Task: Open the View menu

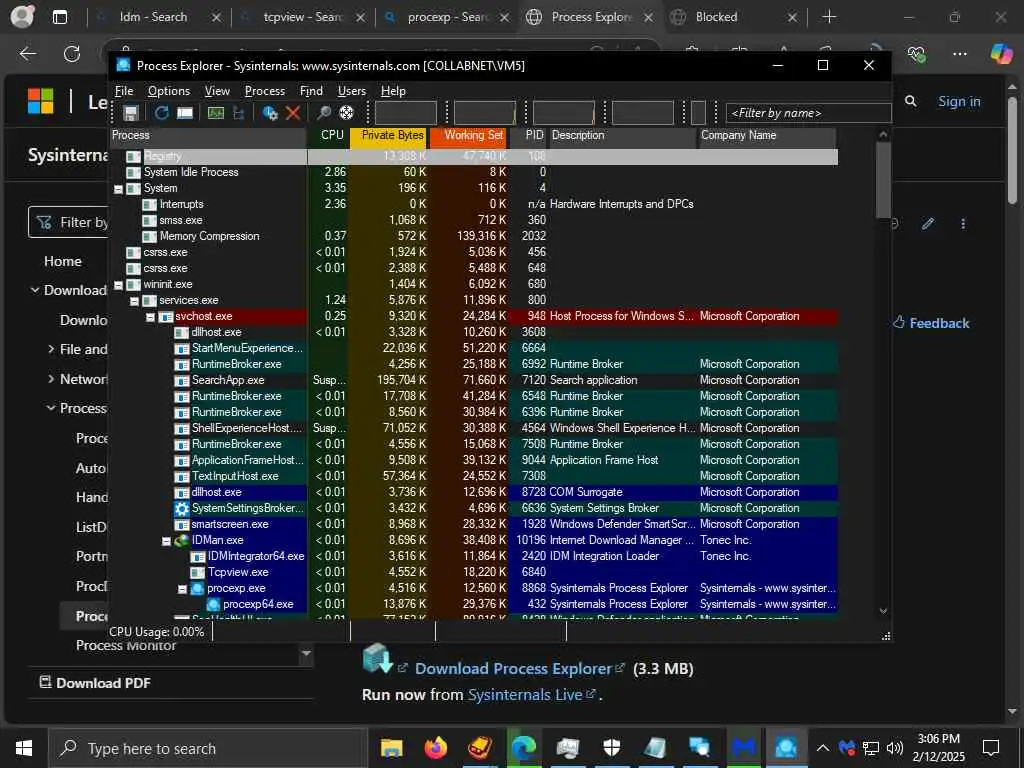Action: [217, 91]
